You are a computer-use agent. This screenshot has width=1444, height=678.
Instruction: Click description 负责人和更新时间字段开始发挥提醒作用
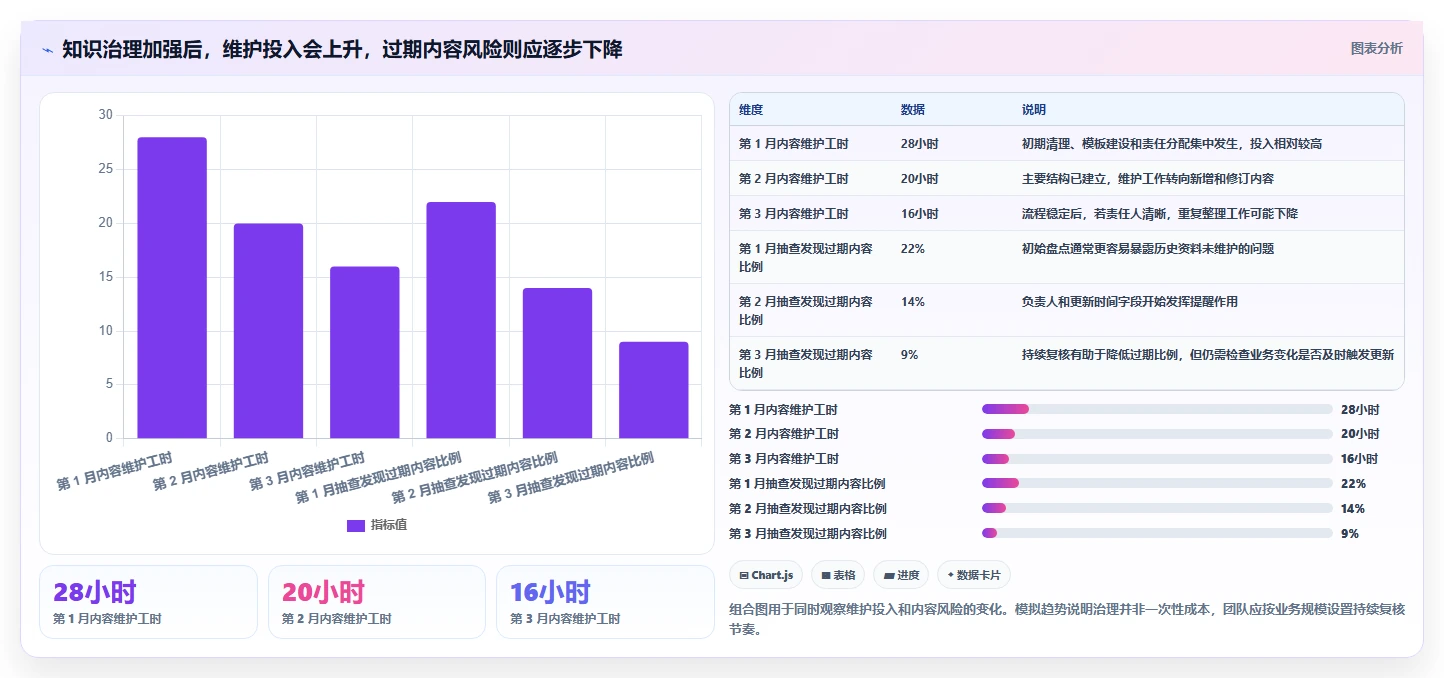coord(1130,302)
